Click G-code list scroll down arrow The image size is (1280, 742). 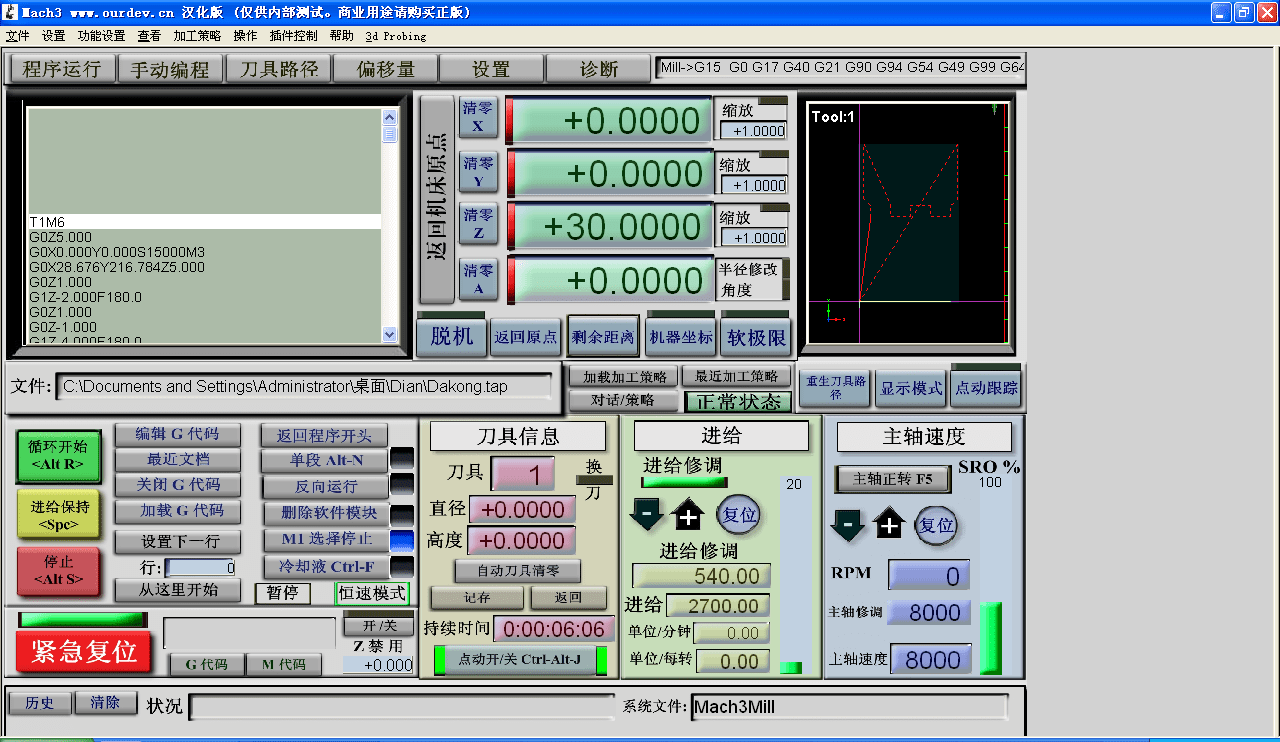pyautogui.click(x=389, y=335)
